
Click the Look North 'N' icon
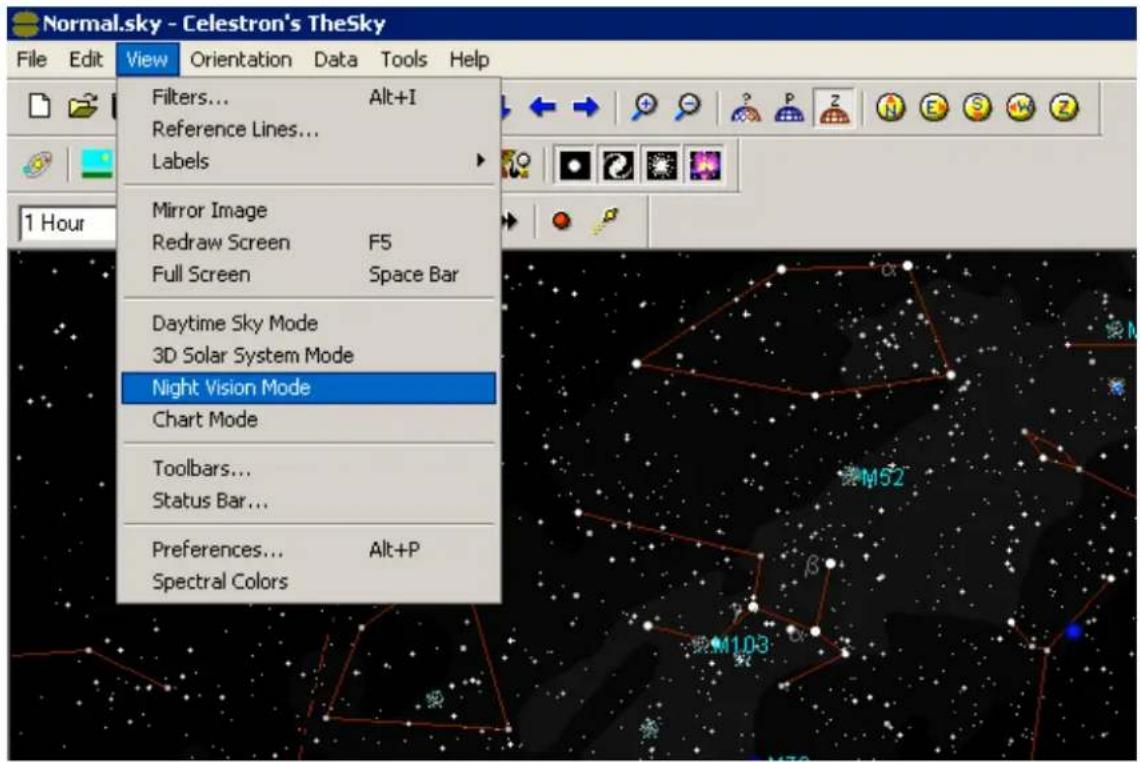click(x=891, y=108)
